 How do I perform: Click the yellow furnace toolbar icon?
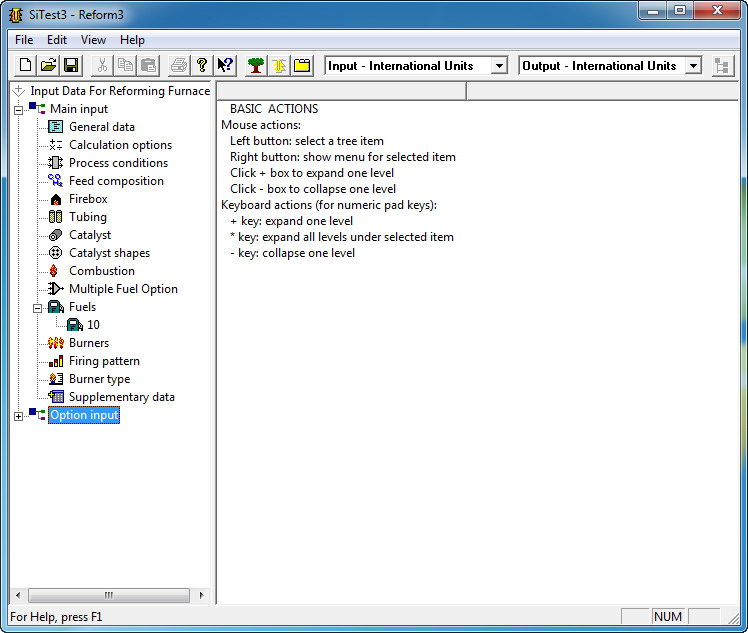point(279,65)
